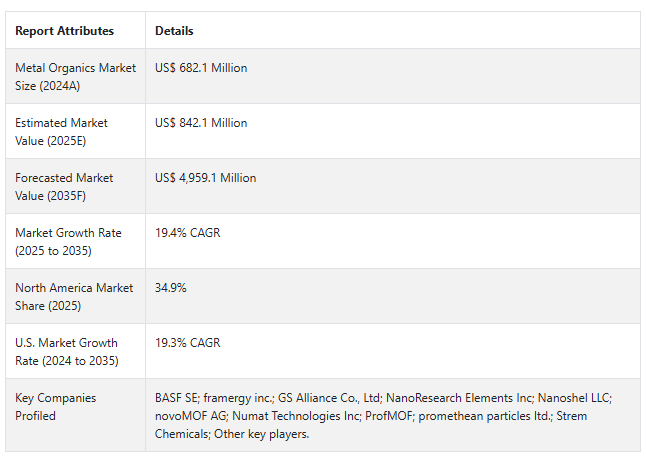646x457 pixels.
Task: Select the Forecasted Market Value (2035F) cell
Action: click(x=64, y=187)
